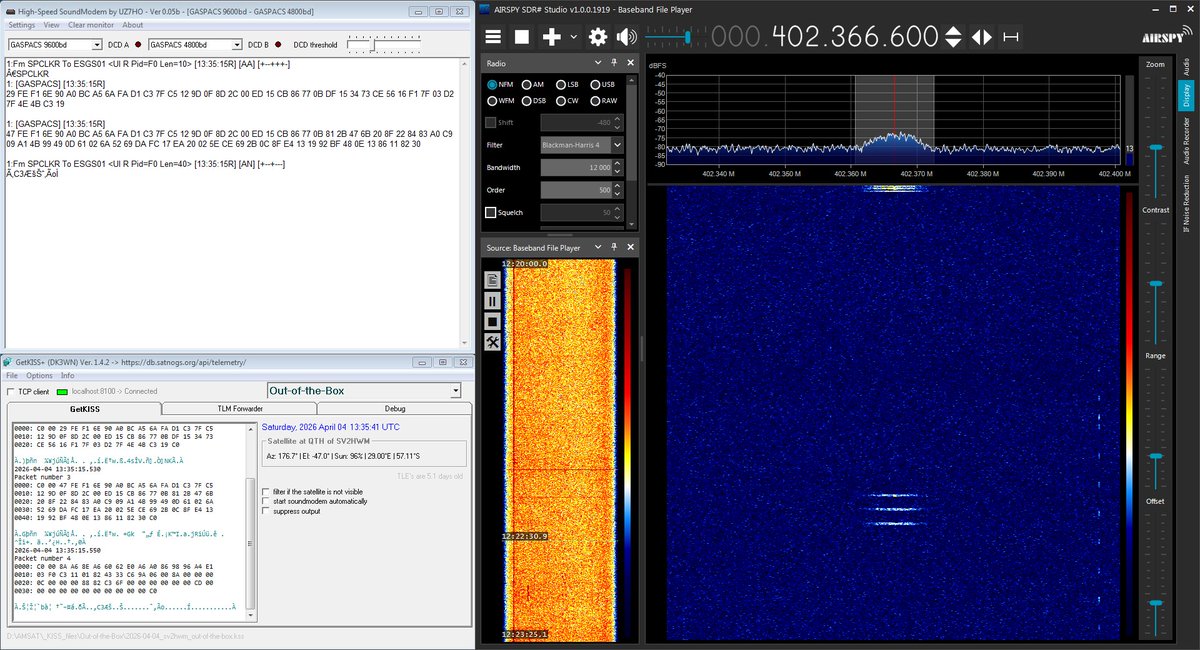Viewport: 1200px width, 650px height.
Task: Open SDR# settings gear
Action: click(598, 37)
